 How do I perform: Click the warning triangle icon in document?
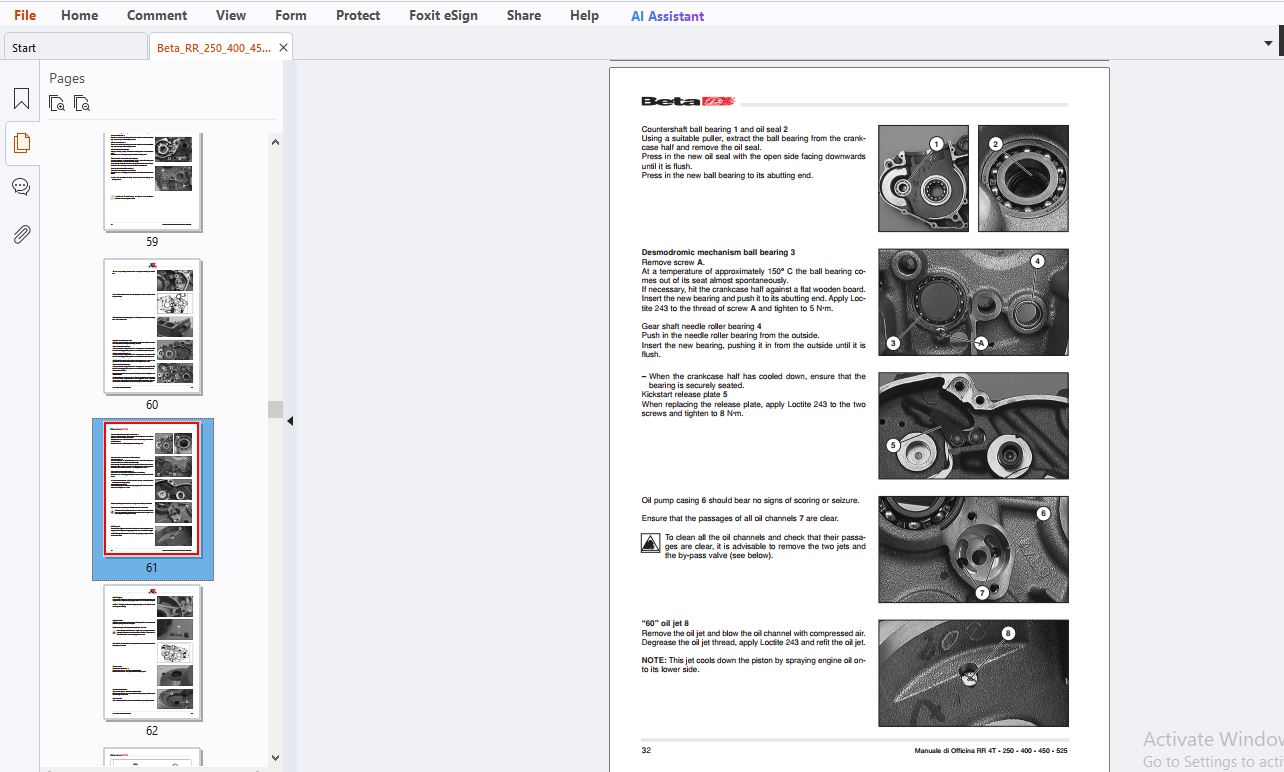point(650,544)
